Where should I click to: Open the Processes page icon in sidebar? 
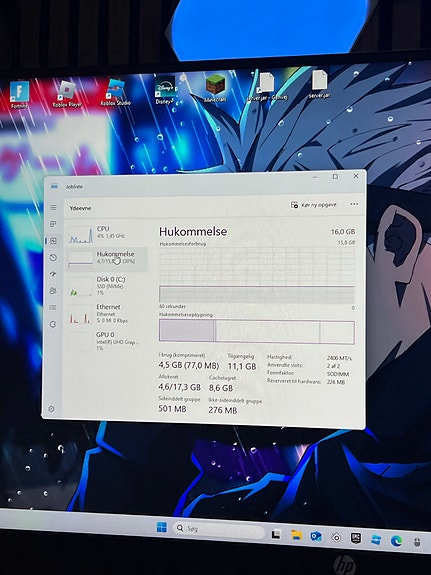(x=53, y=224)
